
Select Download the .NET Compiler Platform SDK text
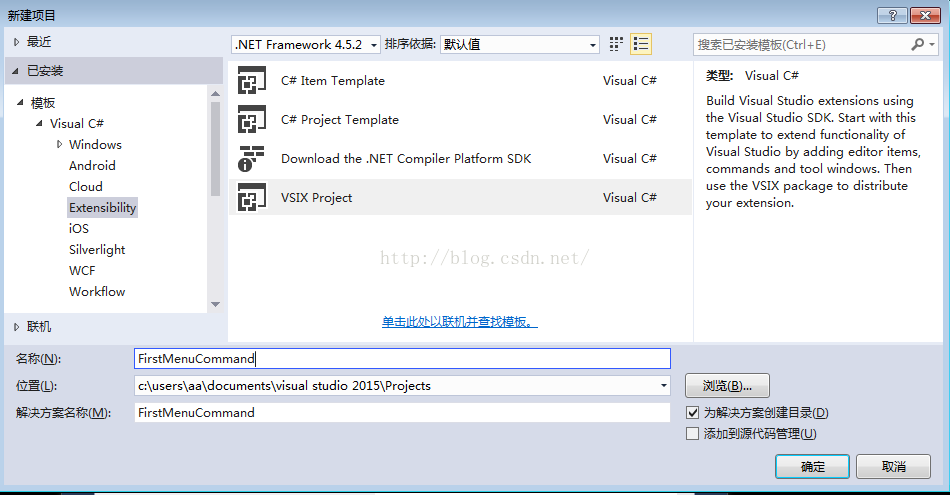(x=406, y=159)
